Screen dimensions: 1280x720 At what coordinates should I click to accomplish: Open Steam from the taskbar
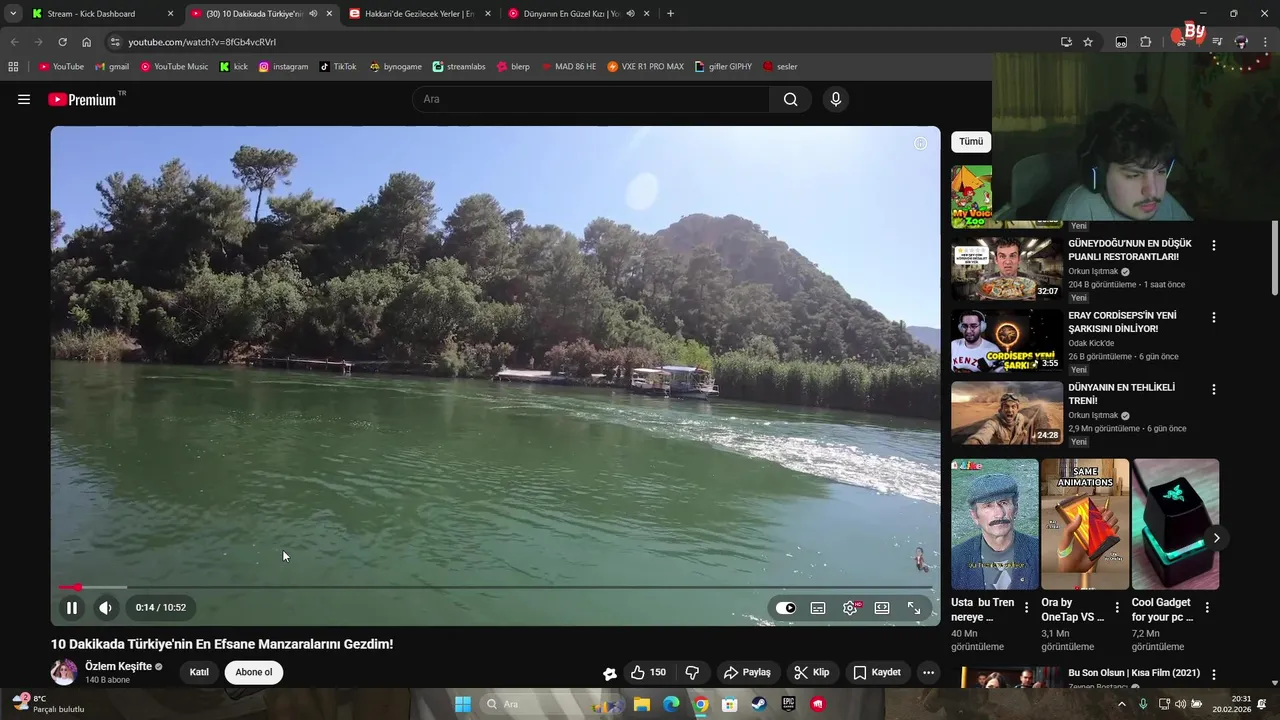759,704
